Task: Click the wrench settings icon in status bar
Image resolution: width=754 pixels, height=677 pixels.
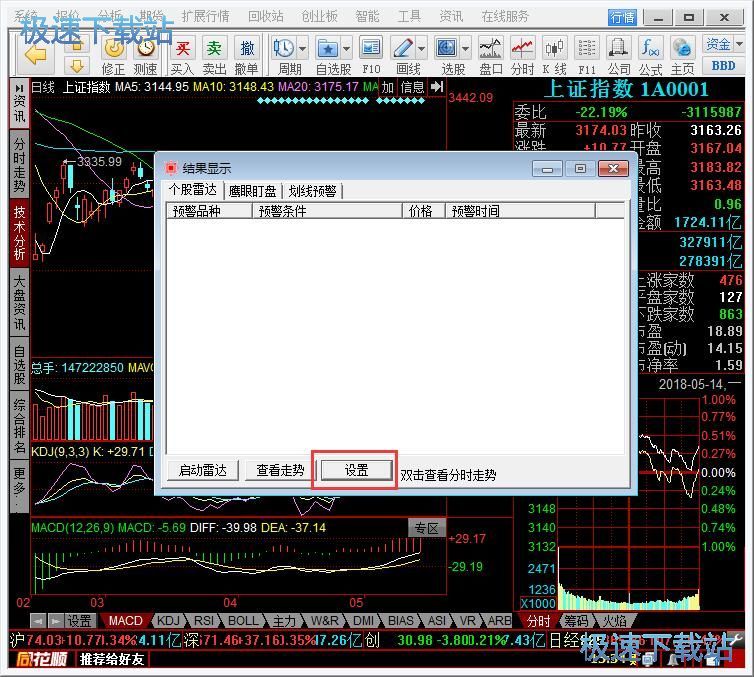Action: pos(736,639)
